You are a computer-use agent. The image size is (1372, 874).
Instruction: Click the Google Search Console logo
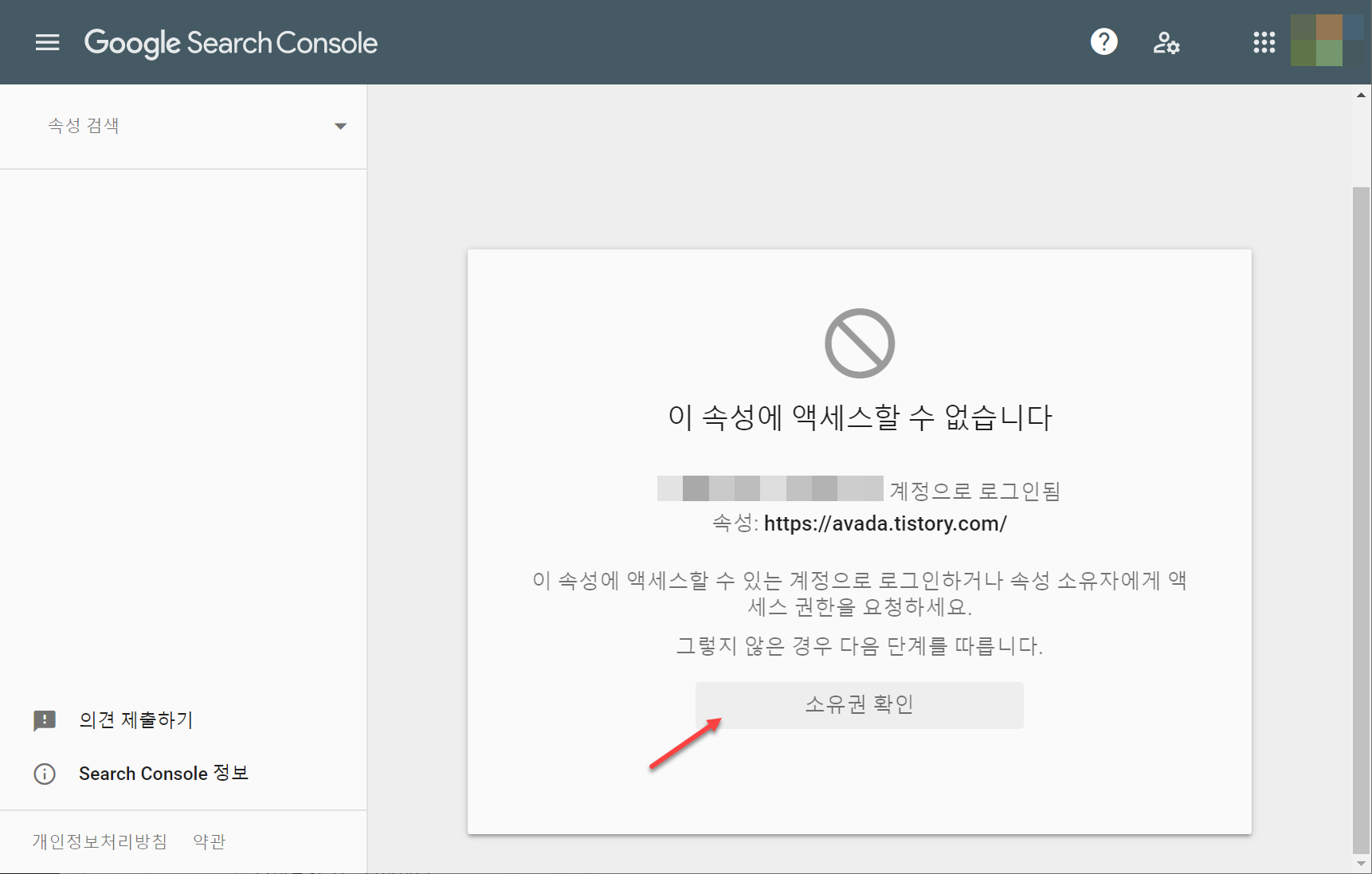tap(230, 42)
